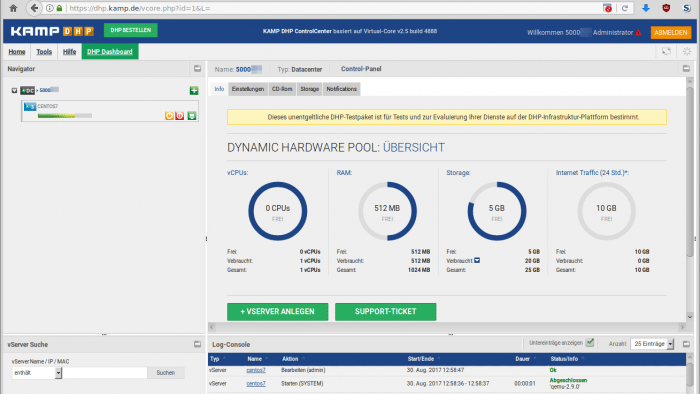This screenshot has width=700, height=394.
Task: Toggle the Untereinträge anzeigen checkbox
Action: click(x=590, y=343)
